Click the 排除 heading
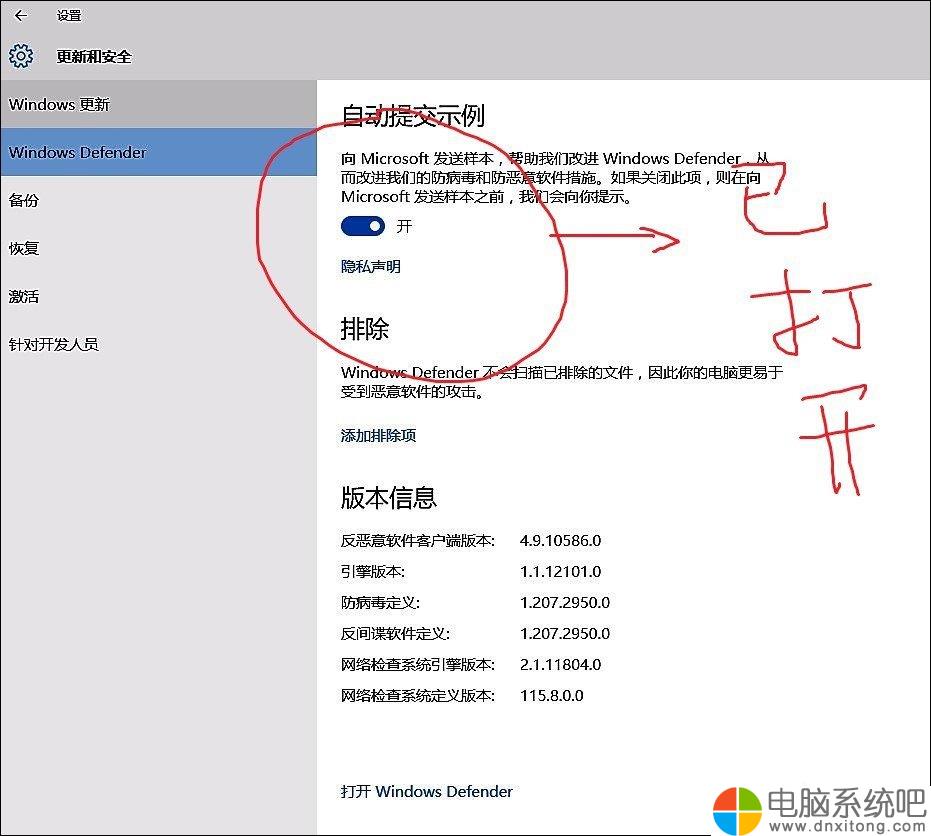Image resolution: width=931 pixels, height=836 pixels. (x=365, y=328)
